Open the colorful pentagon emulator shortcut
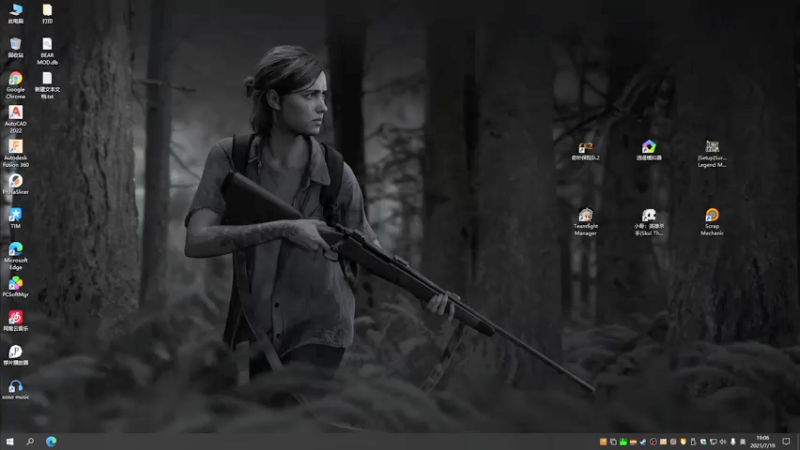 click(x=649, y=151)
